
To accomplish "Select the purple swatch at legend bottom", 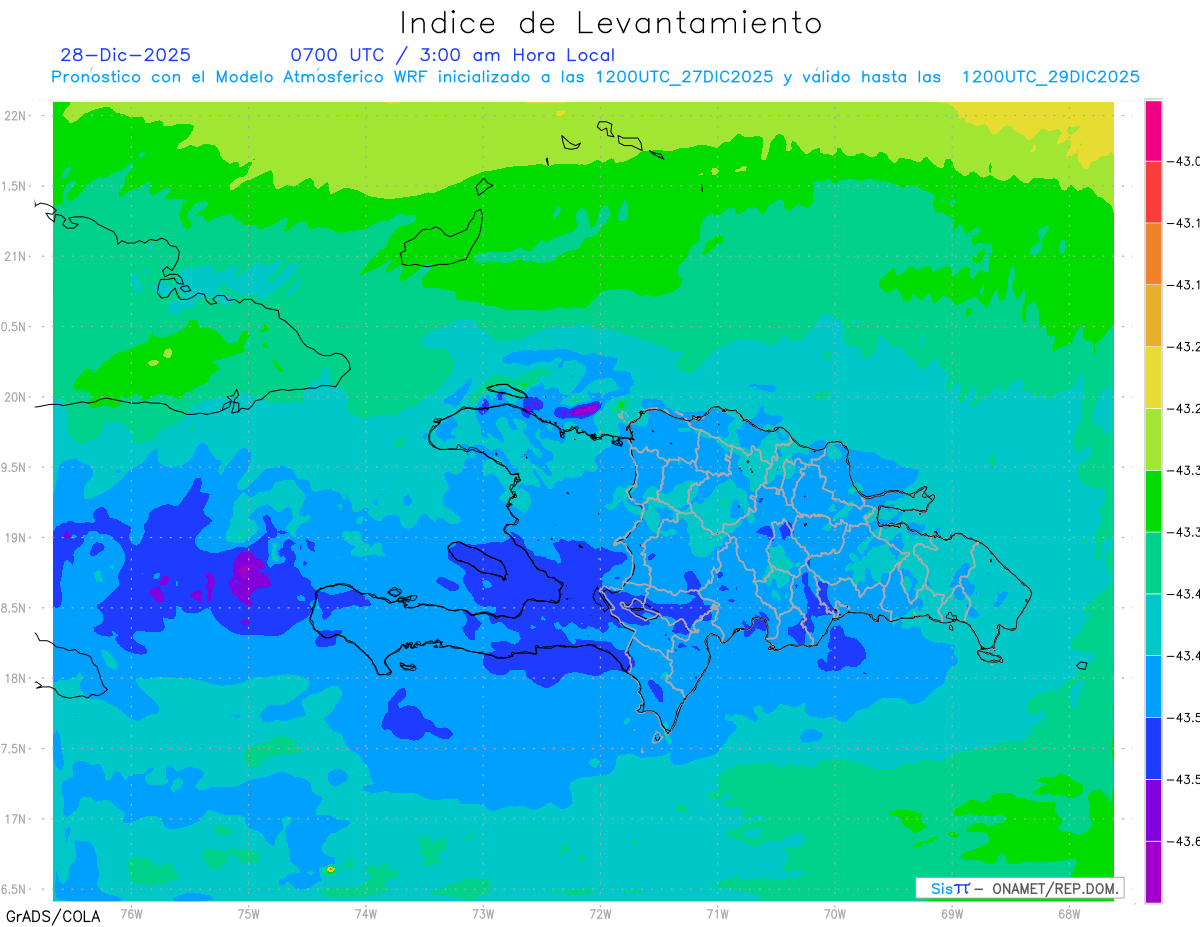I will (1153, 872).
